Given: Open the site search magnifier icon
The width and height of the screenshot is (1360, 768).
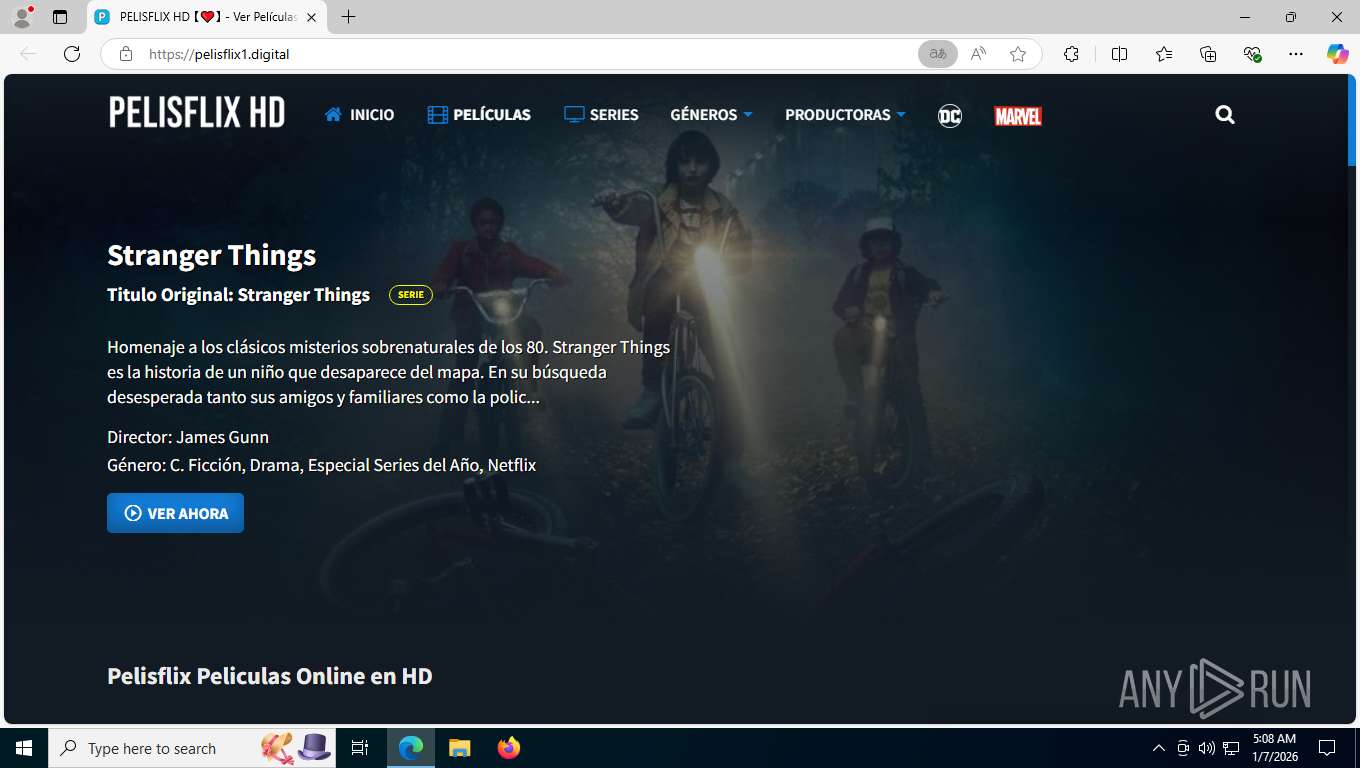Looking at the screenshot, I should pos(1225,115).
